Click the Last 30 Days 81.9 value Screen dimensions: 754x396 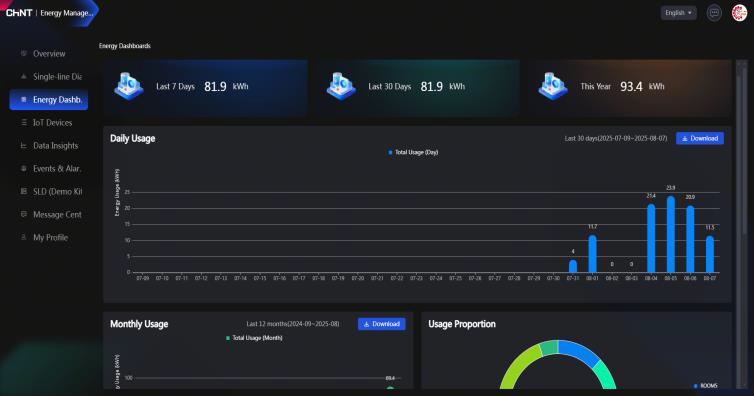point(431,87)
